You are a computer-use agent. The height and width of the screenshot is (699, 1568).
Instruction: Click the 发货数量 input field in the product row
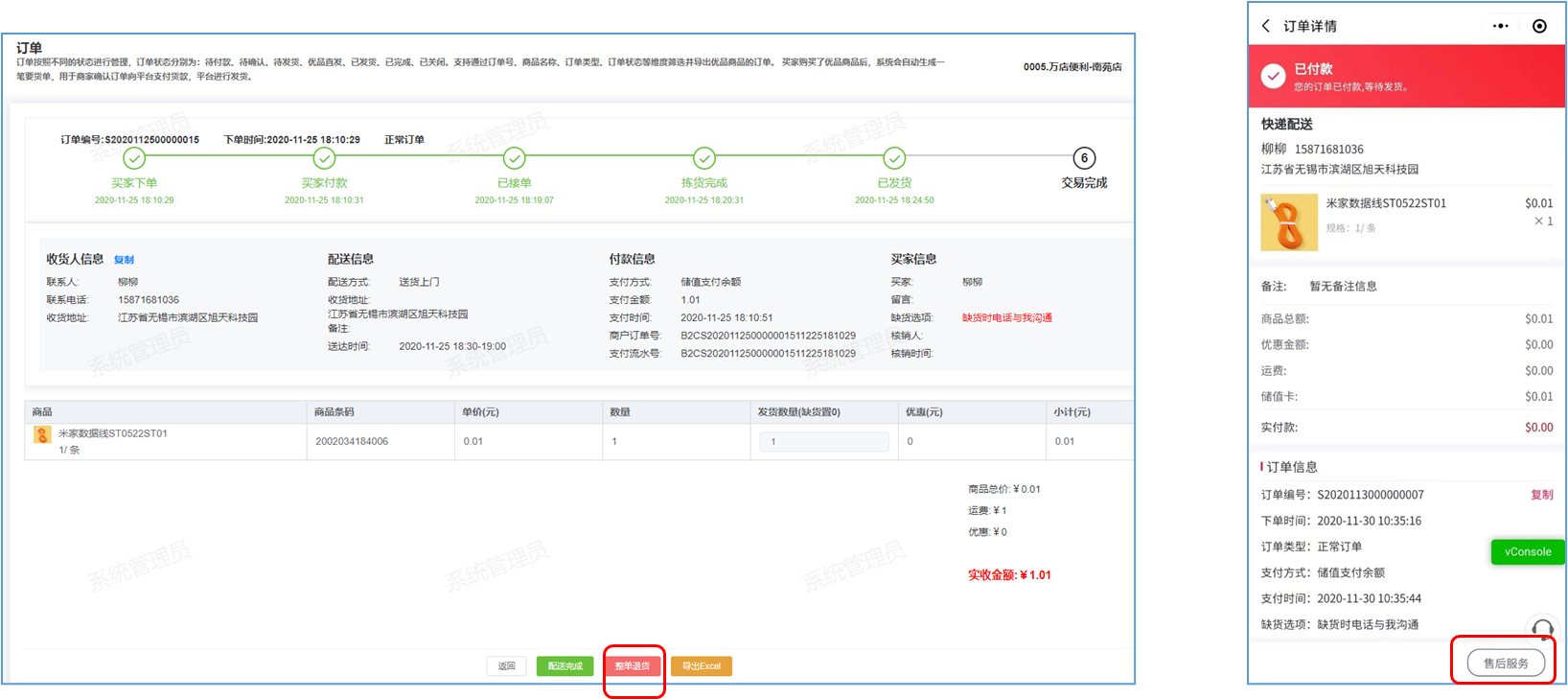coord(824,442)
